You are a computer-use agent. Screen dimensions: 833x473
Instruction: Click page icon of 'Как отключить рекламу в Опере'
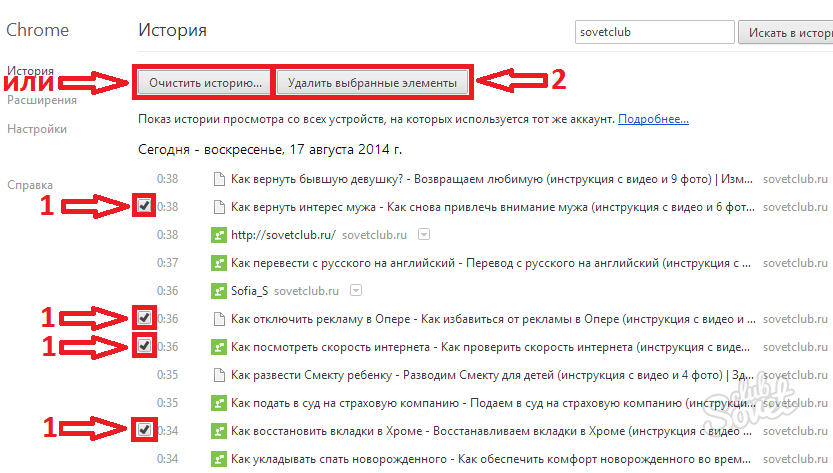(x=219, y=319)
